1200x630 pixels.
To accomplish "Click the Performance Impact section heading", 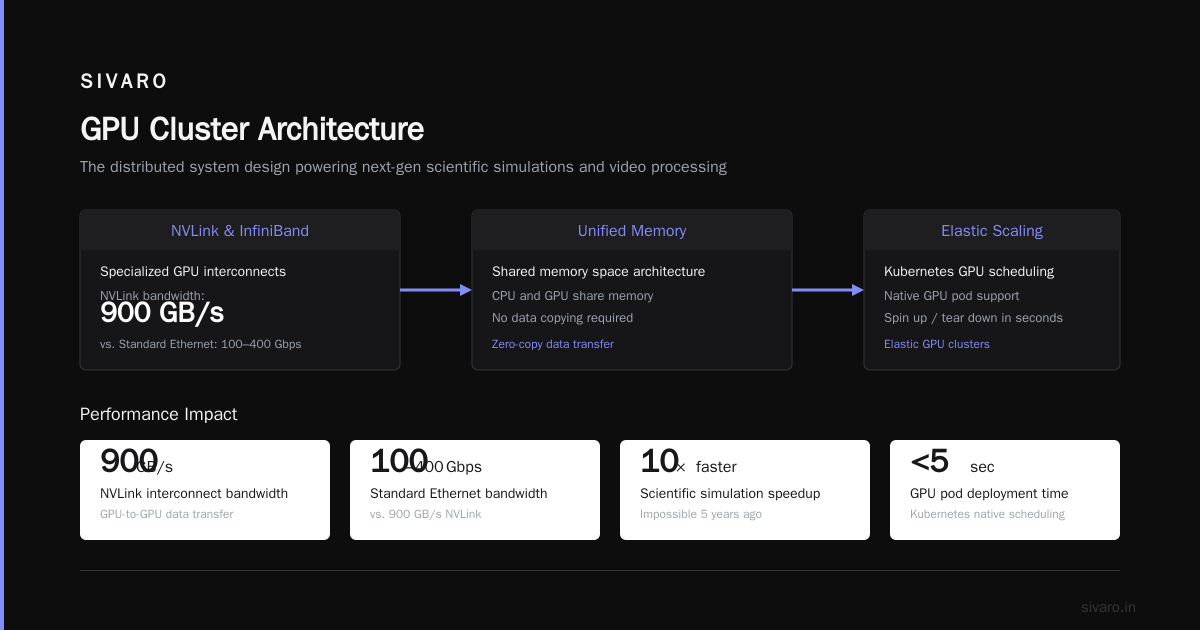I will click(x=159, y=414).
